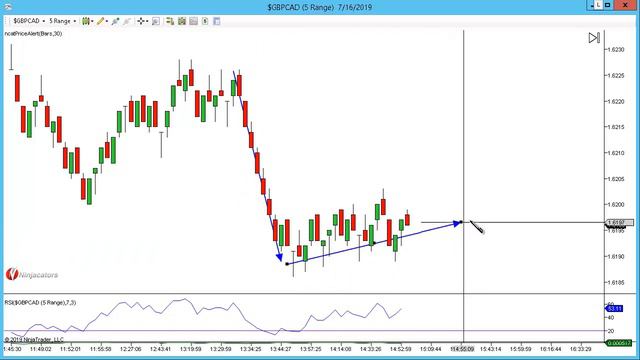Click the 53.11 RSI value marker
The image size is (640, 360).
click(614, 309)
